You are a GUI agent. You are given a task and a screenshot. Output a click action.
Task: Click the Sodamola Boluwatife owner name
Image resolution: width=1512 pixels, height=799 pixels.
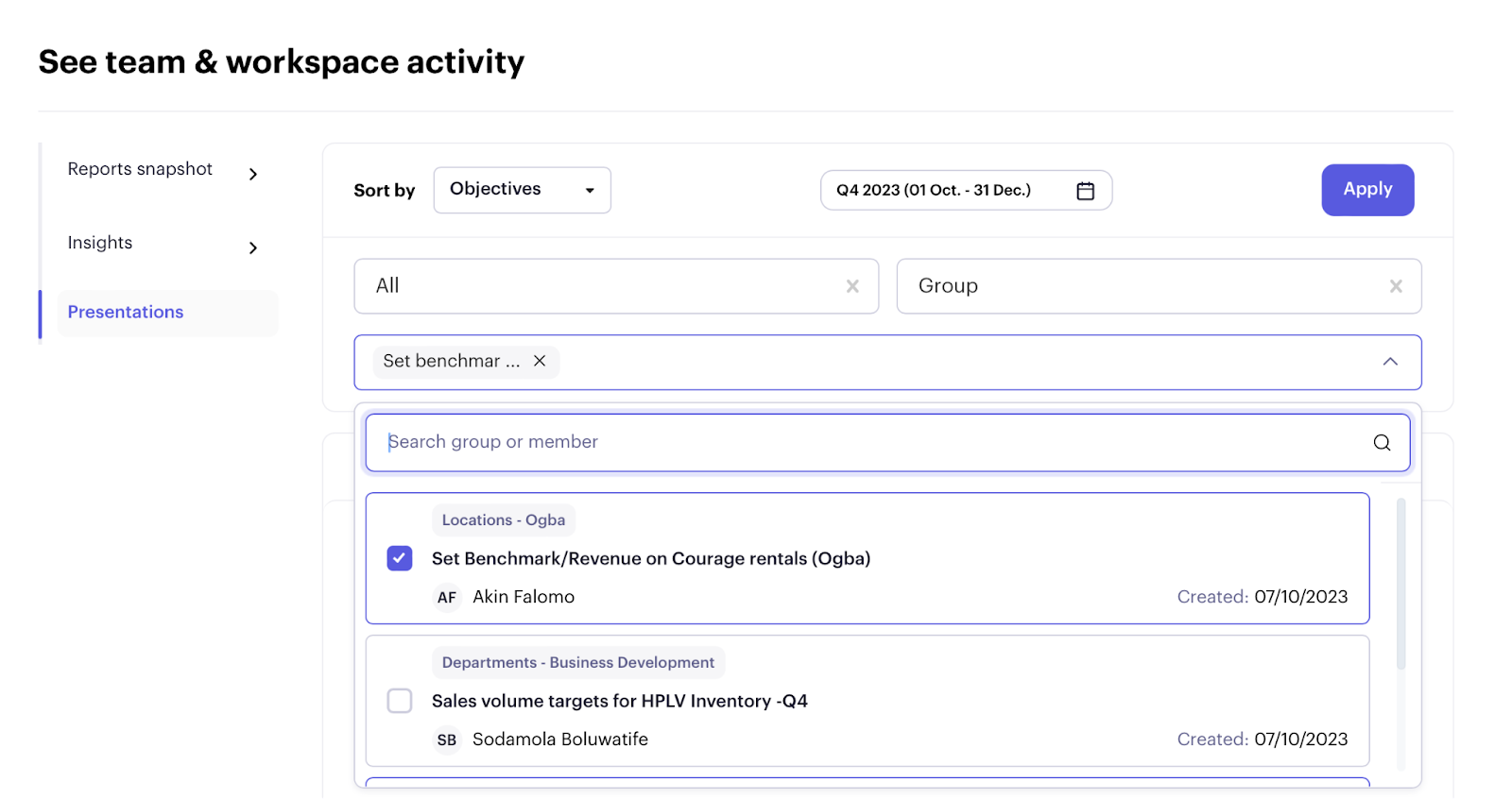click(560, 739)
